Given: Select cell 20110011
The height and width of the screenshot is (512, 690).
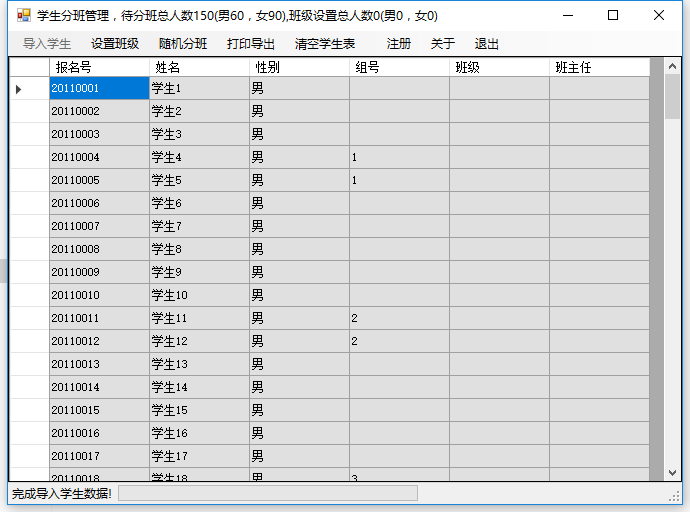Looking at the screenshot, I should point(99,318).
